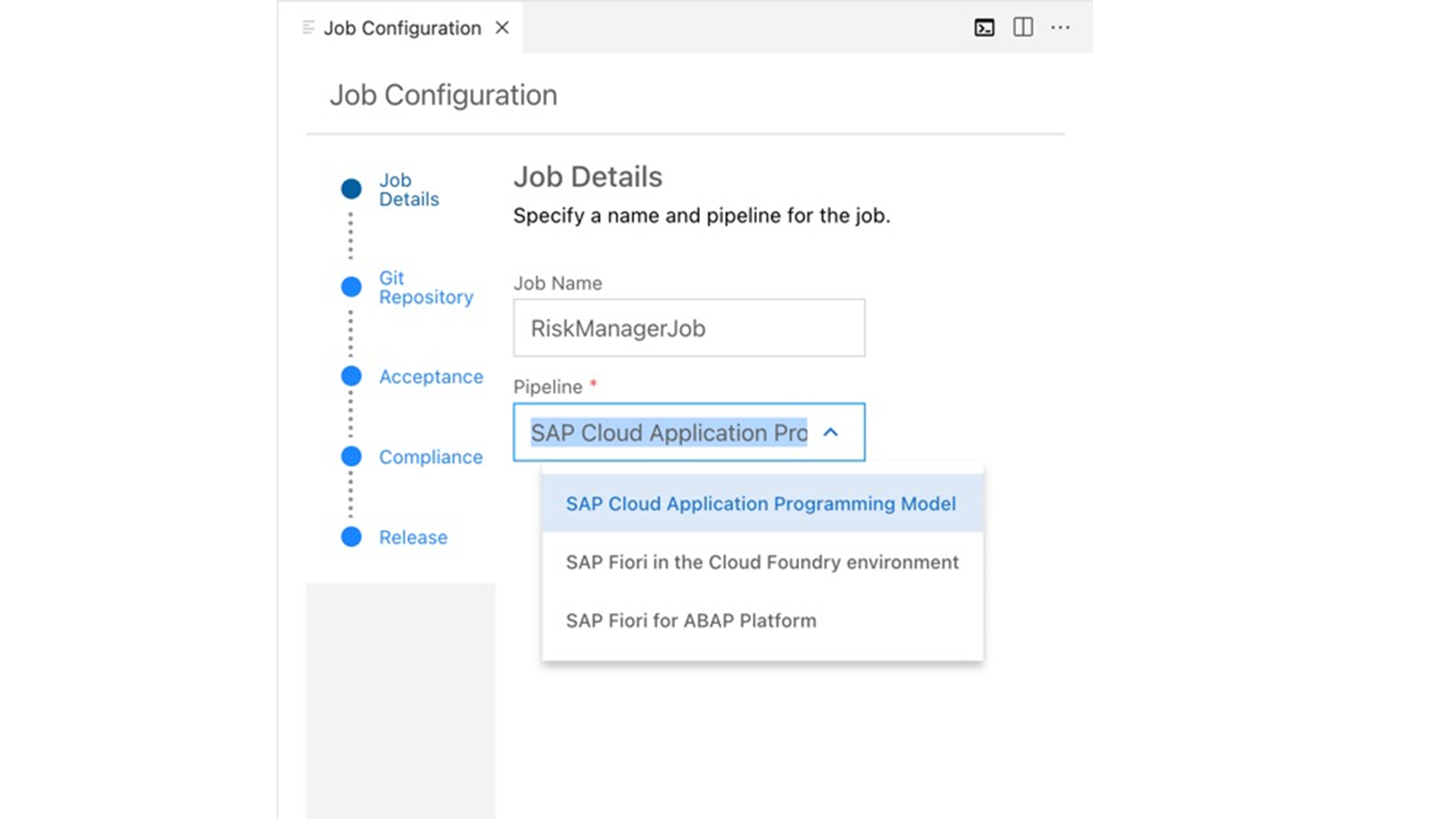
Task: Go to the Acceptance step
Action: 430,377
